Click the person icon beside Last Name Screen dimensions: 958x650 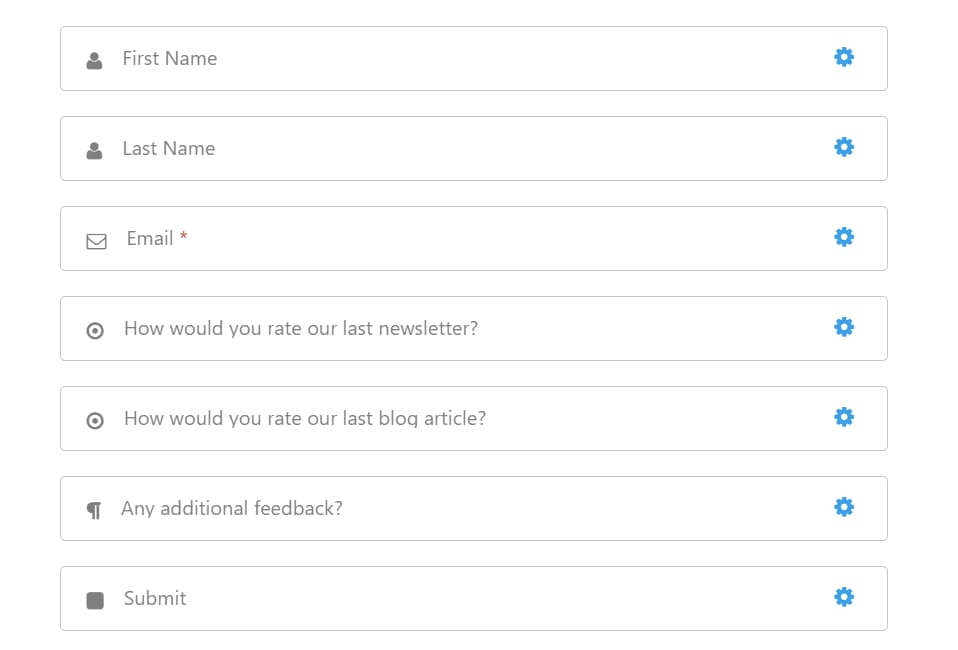94,150
